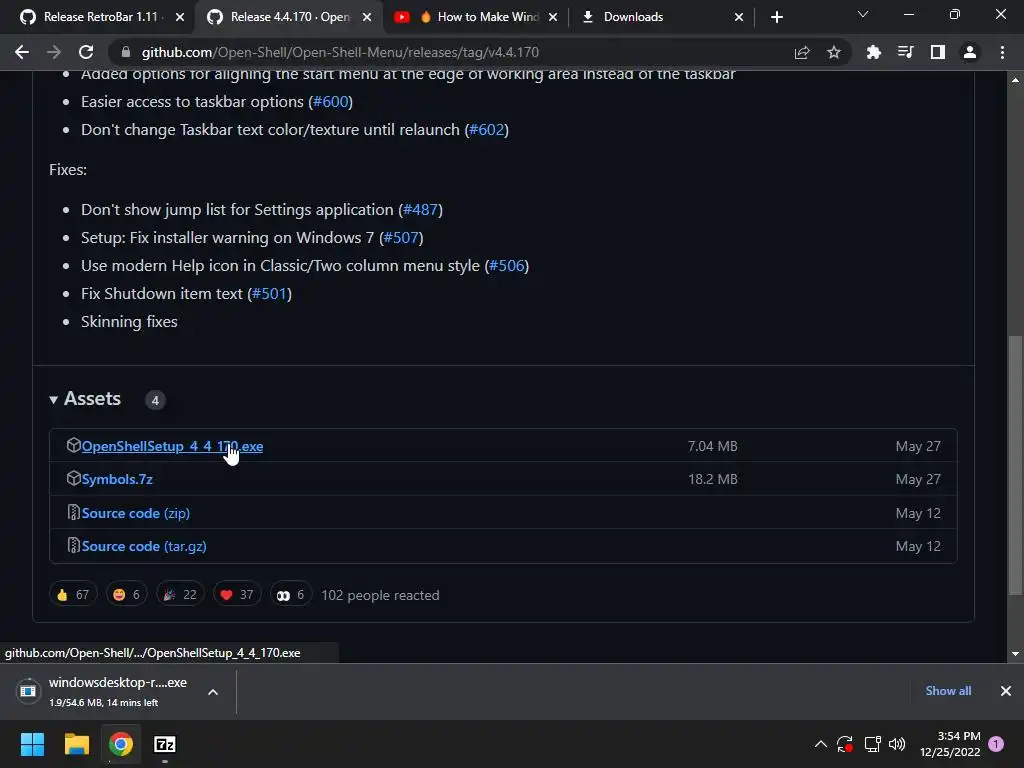
Task: Click the heart reaction with 37
Action: [237, 594]
